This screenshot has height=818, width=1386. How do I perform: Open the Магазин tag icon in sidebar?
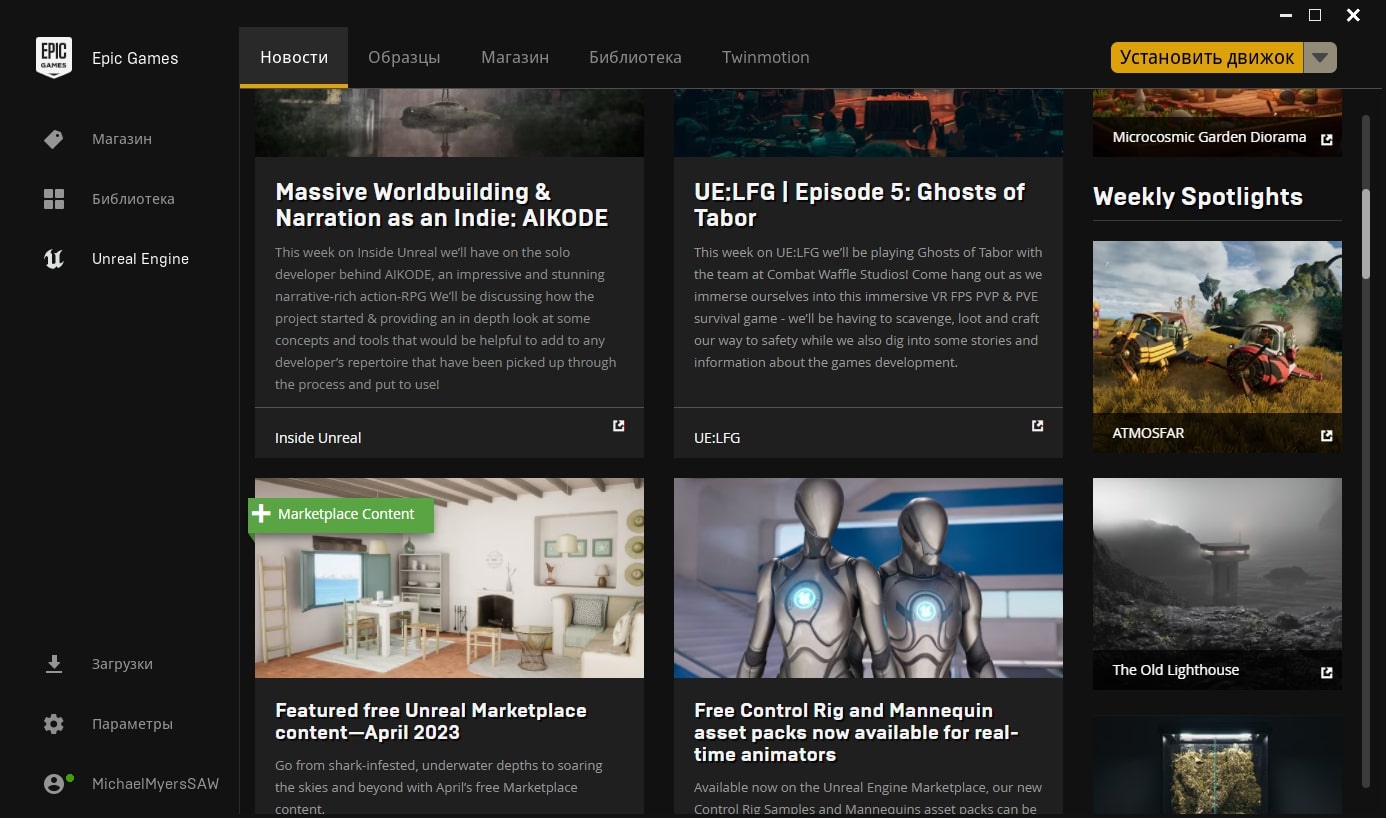coord(54,139)
